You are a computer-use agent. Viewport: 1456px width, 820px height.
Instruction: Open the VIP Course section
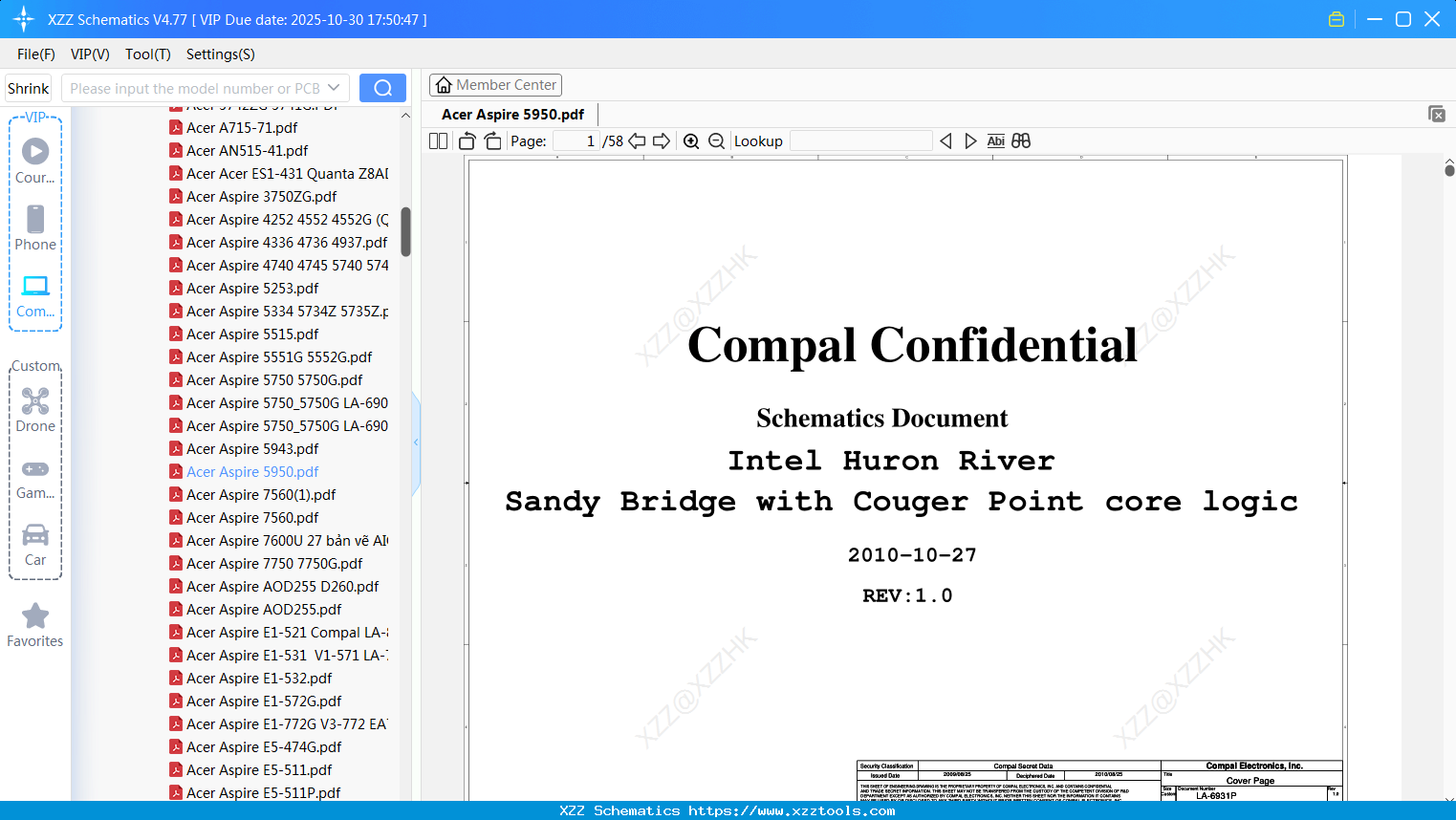pyautogui.click(x=35, y=161)
